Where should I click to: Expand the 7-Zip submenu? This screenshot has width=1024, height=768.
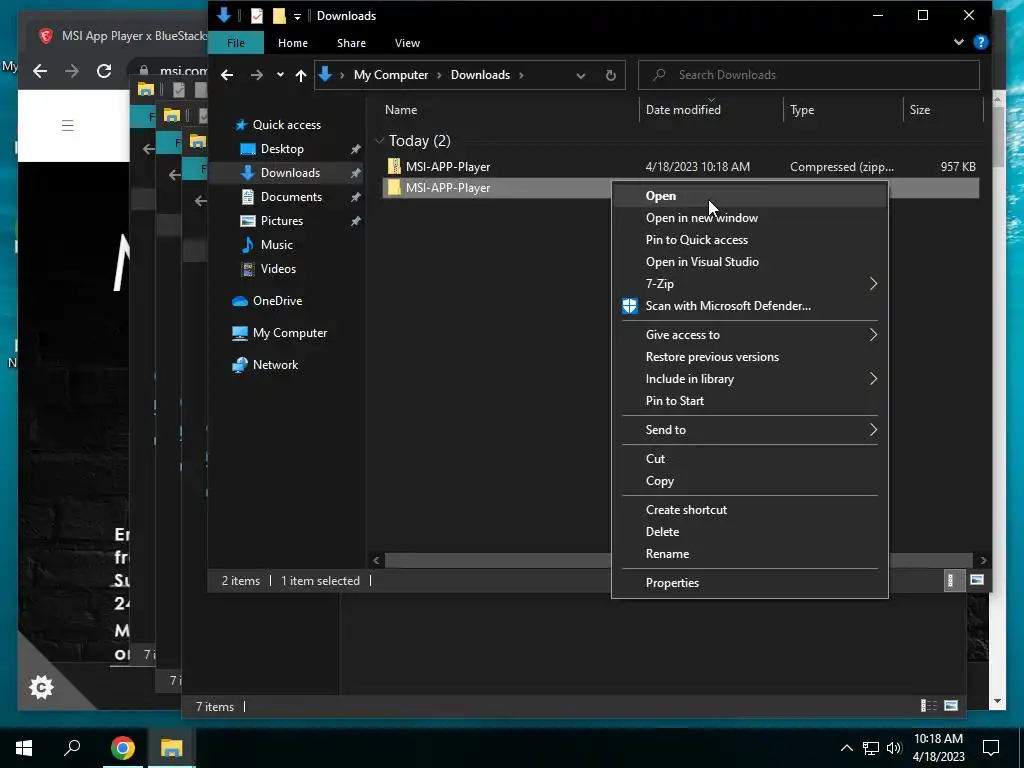coord(750,284)
